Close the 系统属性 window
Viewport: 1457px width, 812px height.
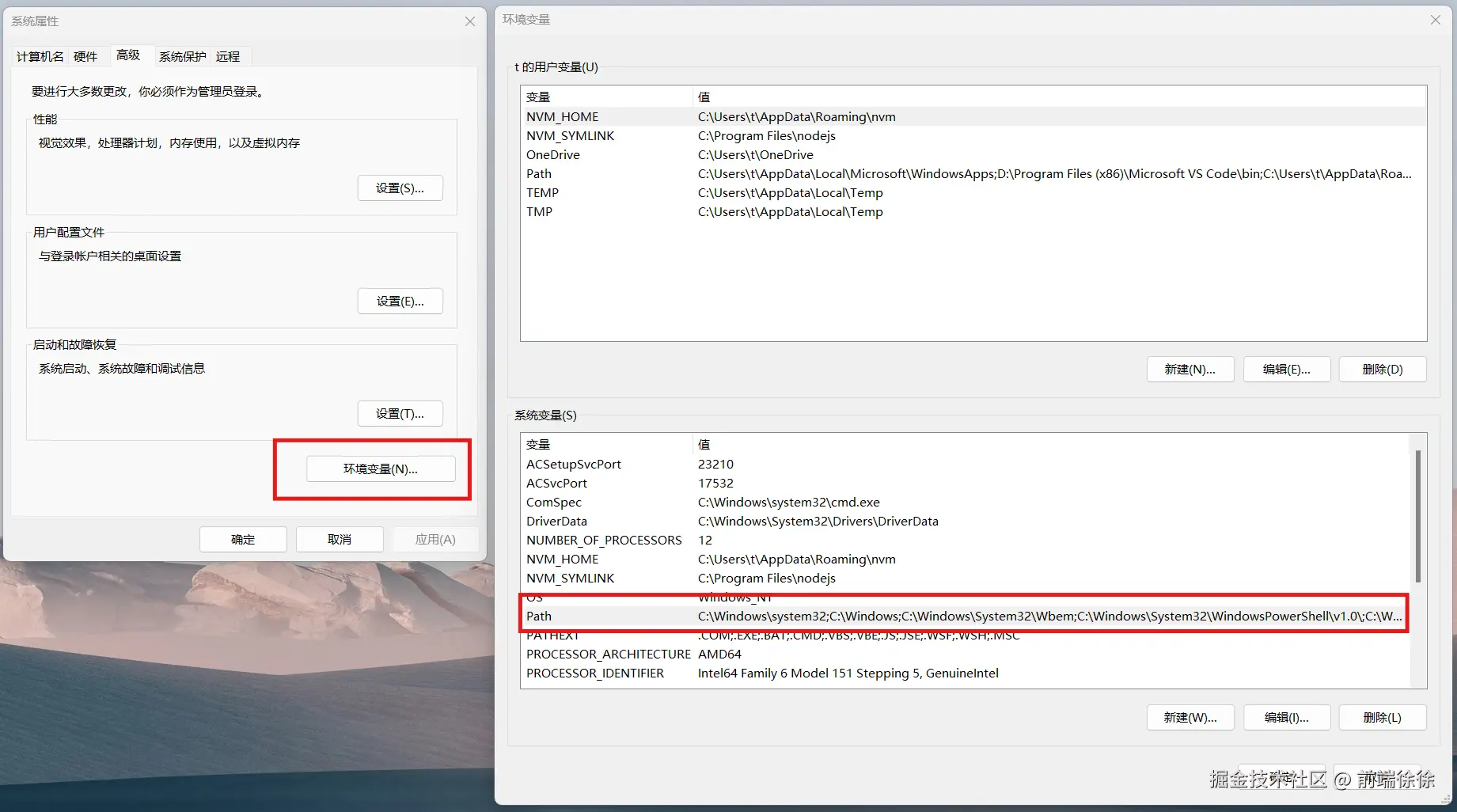(470, 21)
